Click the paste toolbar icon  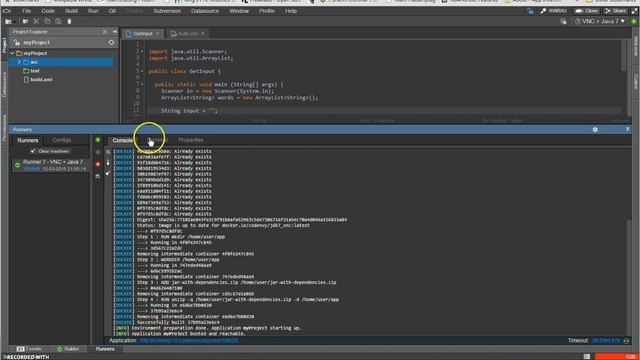click(x=58, y=21)
